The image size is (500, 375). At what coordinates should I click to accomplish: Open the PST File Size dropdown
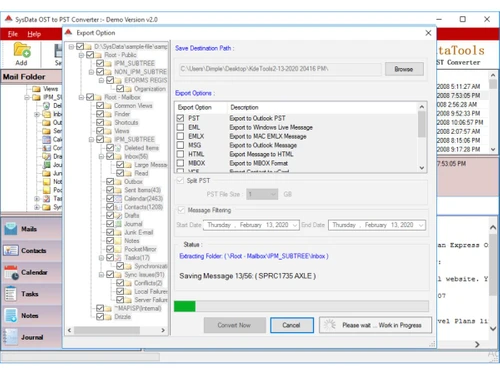[x=262, y=194]
